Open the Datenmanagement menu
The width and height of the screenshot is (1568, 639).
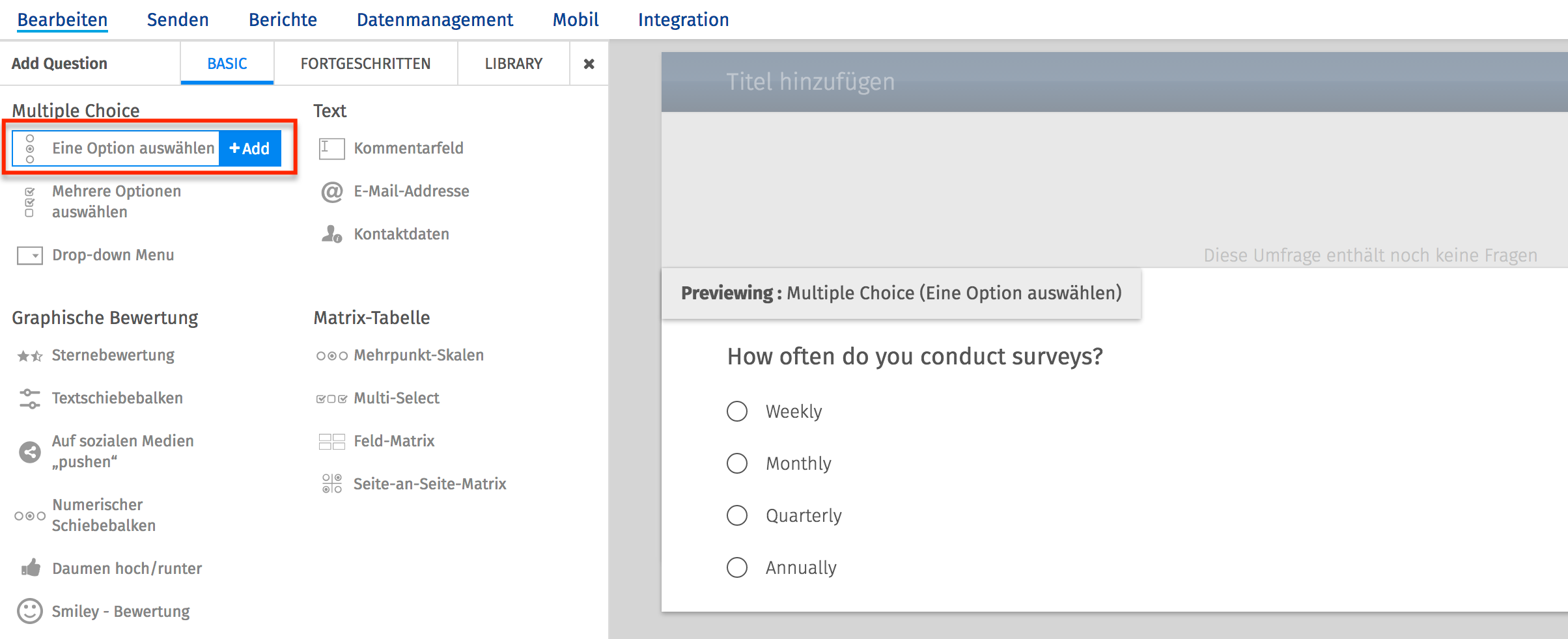434,20
